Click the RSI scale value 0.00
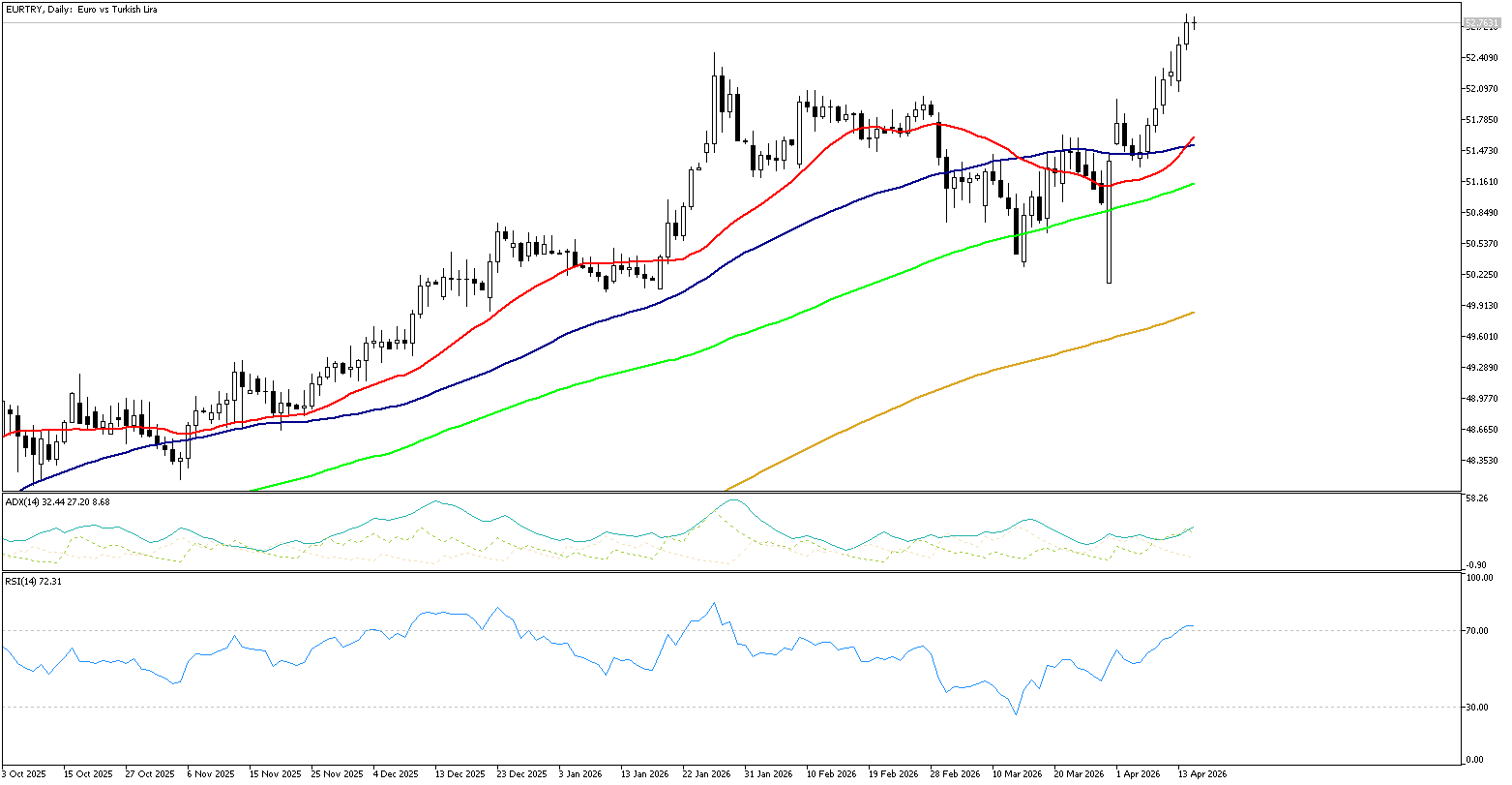The image size is (1512, 785). pos(1475,760)
